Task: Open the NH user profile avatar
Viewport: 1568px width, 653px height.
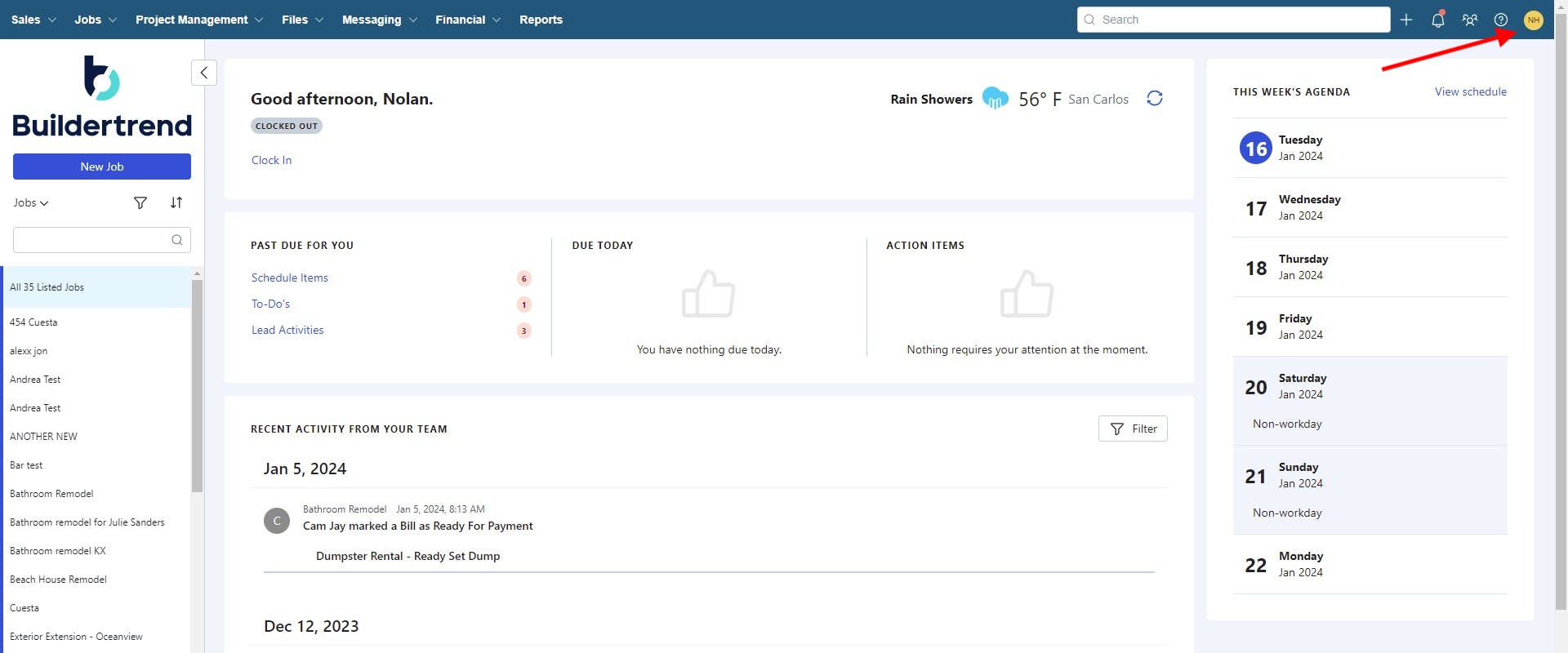Action: click(1534, 20)
